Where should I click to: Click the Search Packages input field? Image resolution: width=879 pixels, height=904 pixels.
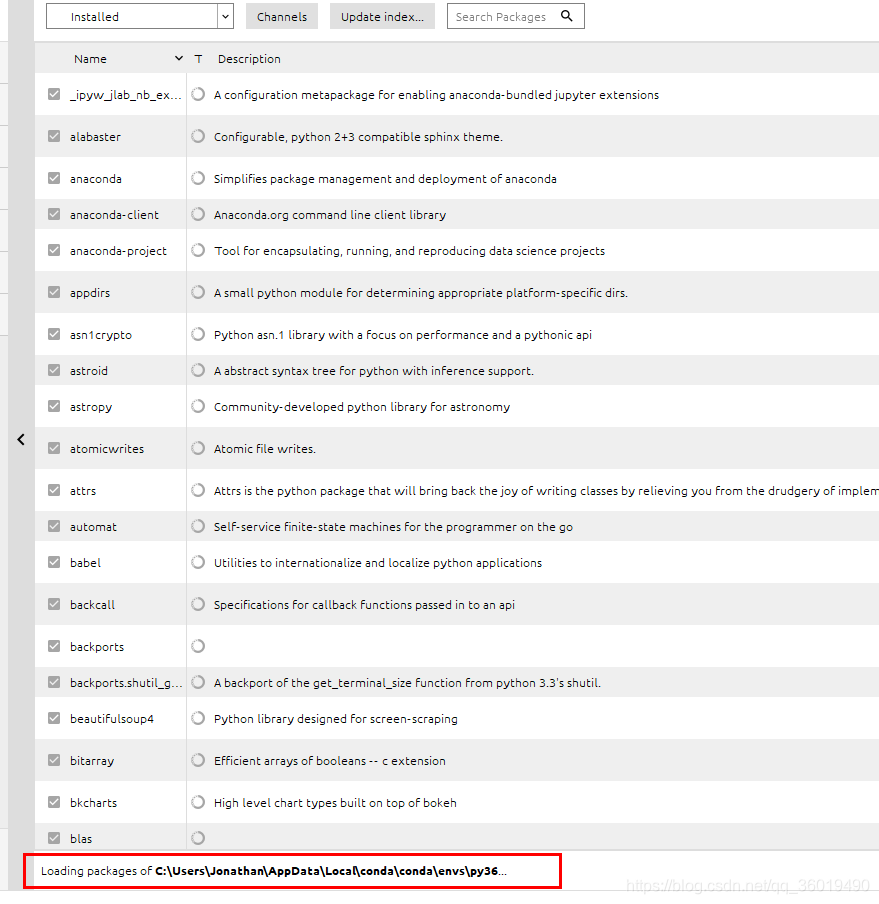click(x=515, y=17)
